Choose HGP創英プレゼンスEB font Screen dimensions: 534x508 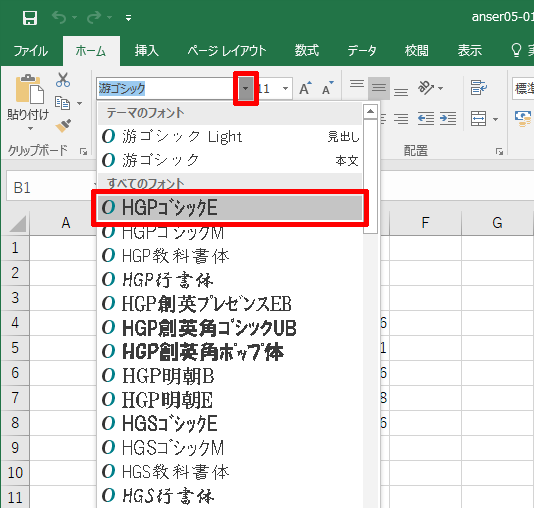coord(230,304)
